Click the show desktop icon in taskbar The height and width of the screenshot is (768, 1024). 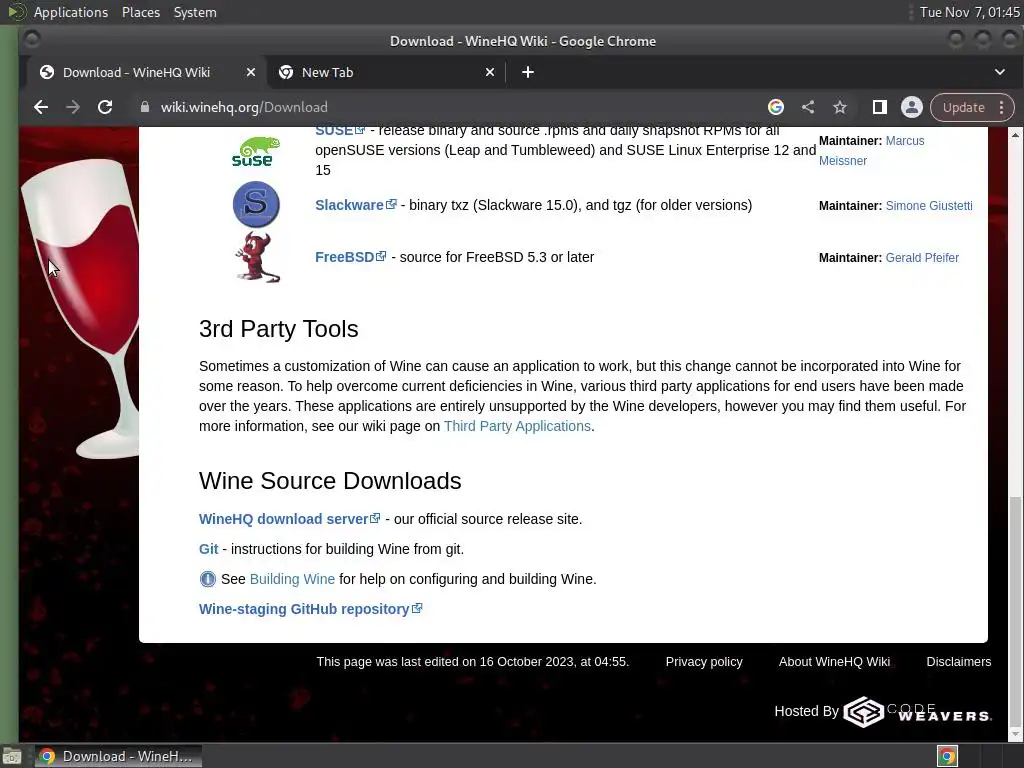click(x=12, y=756)
